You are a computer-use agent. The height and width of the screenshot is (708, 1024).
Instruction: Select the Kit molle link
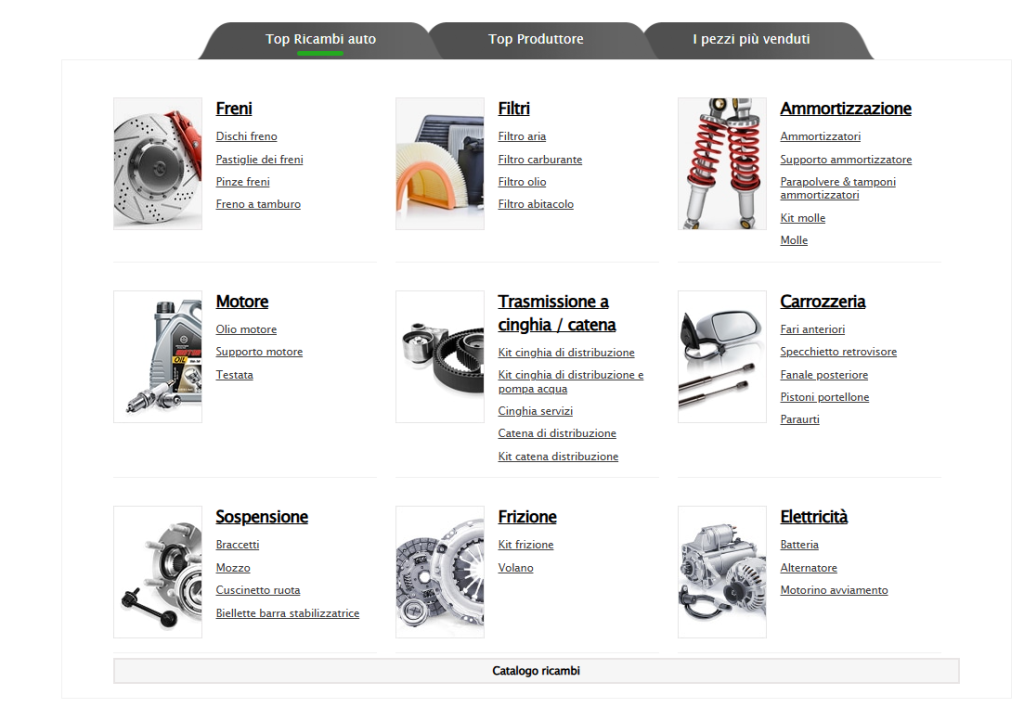click(803, 218)
